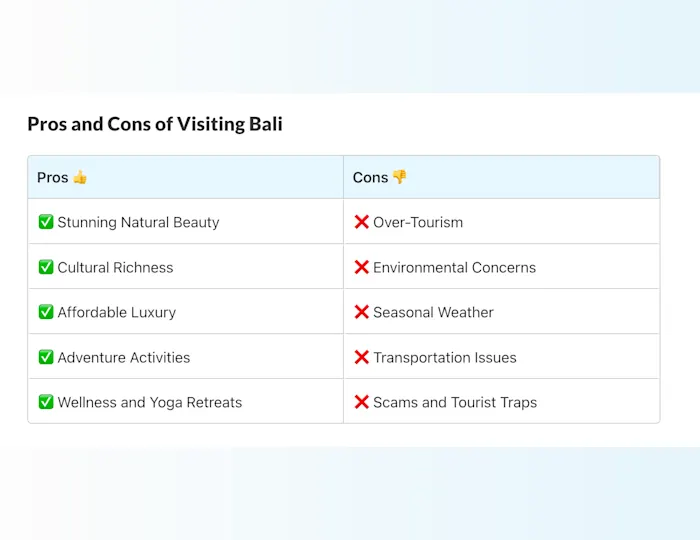Image resolution: width=700 pixels, height=540 pixels.
Task: Click the Cons column header text
Action: [370, 177]
